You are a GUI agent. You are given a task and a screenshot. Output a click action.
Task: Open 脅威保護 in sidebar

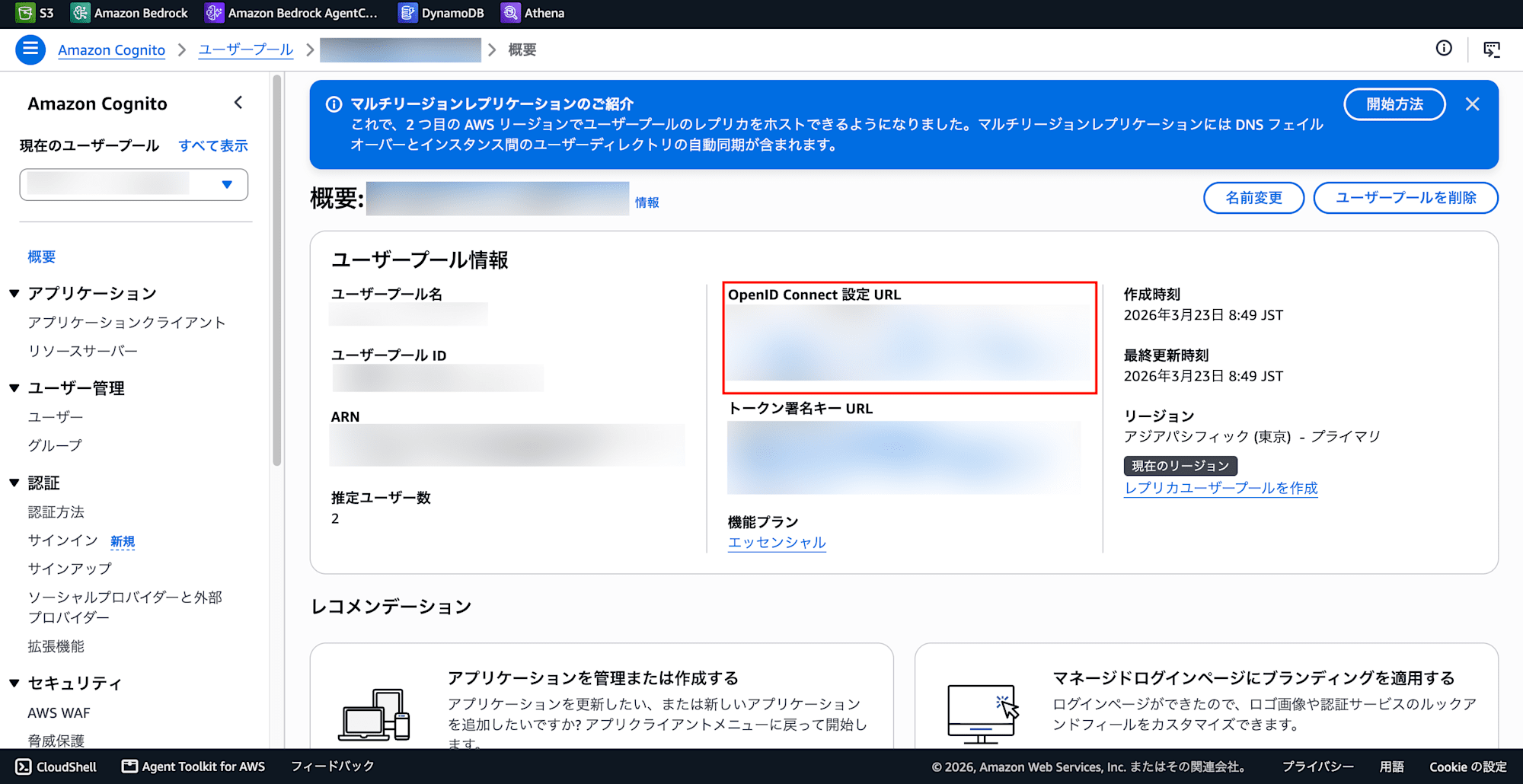point(56,741)
